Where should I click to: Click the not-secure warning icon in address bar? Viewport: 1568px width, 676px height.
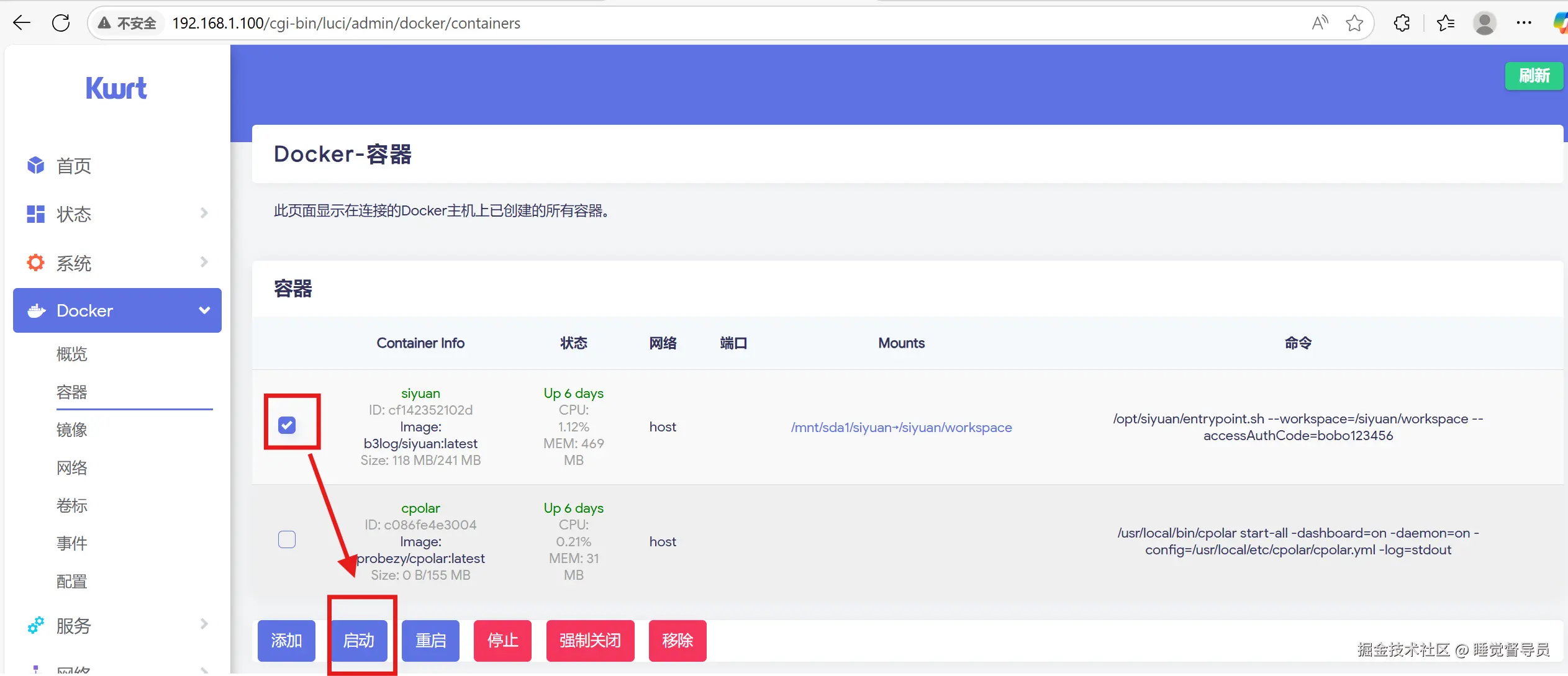104,23
